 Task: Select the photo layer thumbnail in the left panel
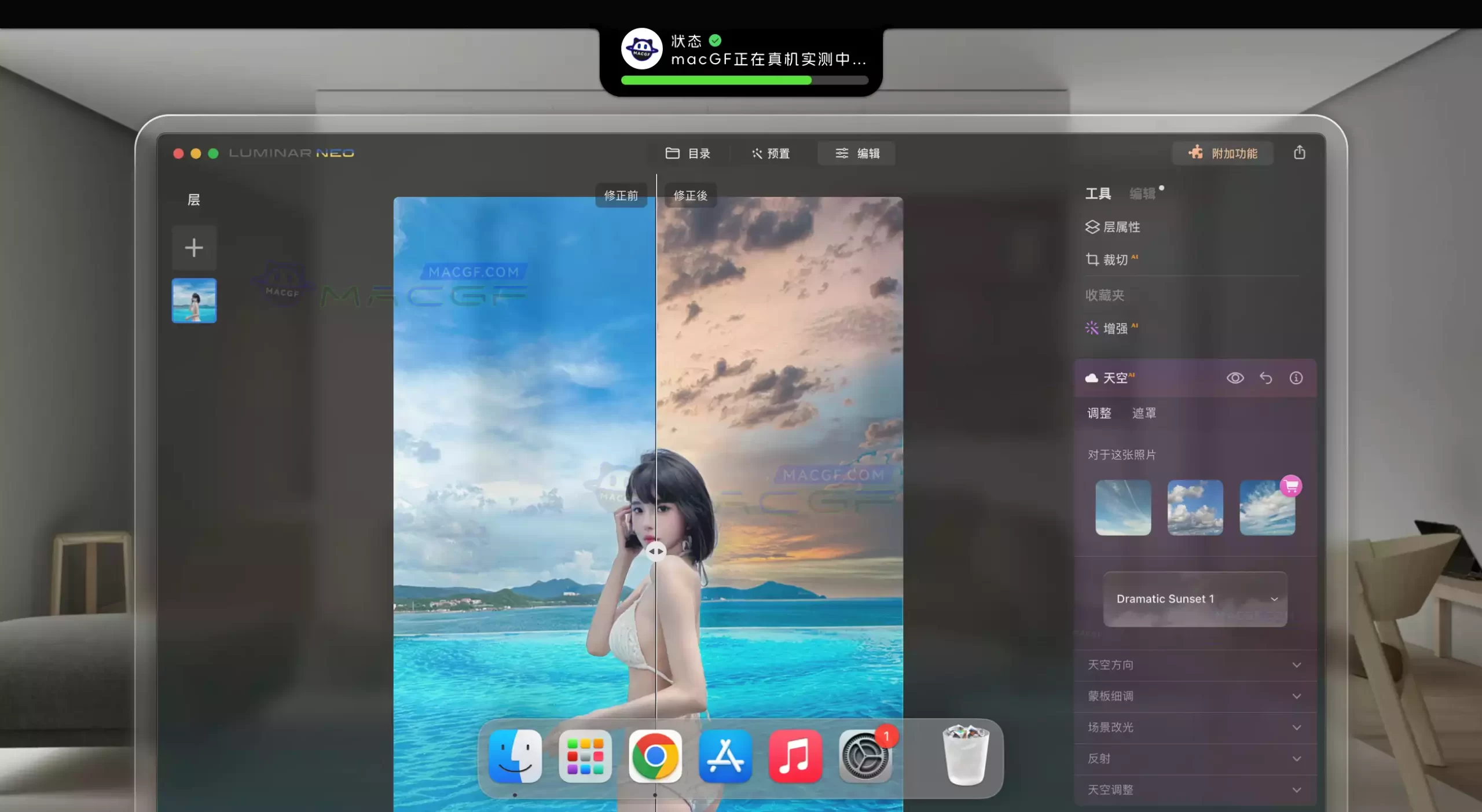[x=194, y=300]
